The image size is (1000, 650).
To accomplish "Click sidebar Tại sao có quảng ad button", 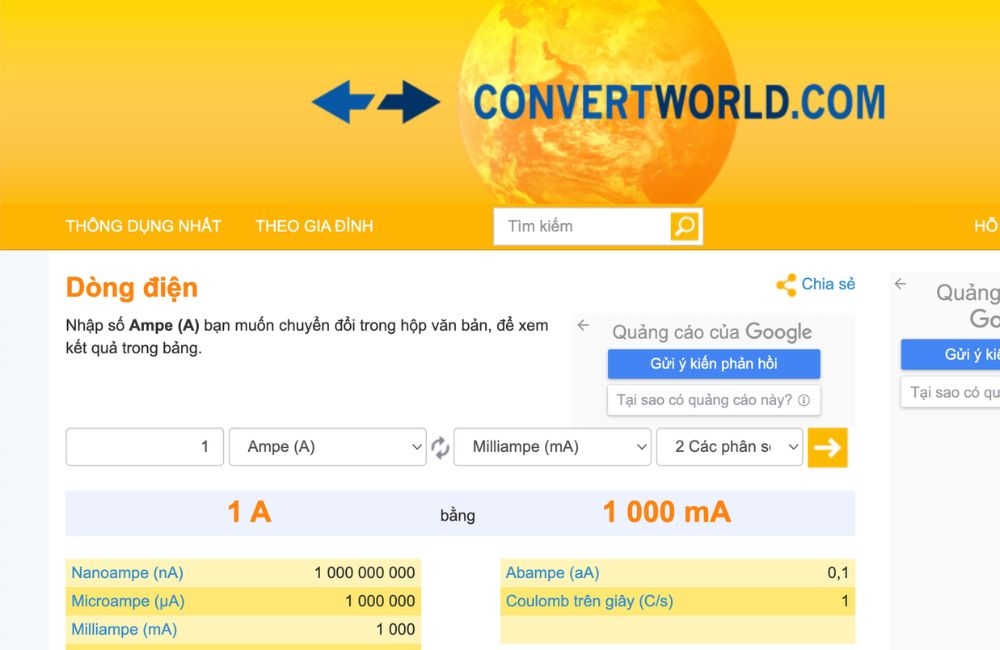I will (950, 392).
